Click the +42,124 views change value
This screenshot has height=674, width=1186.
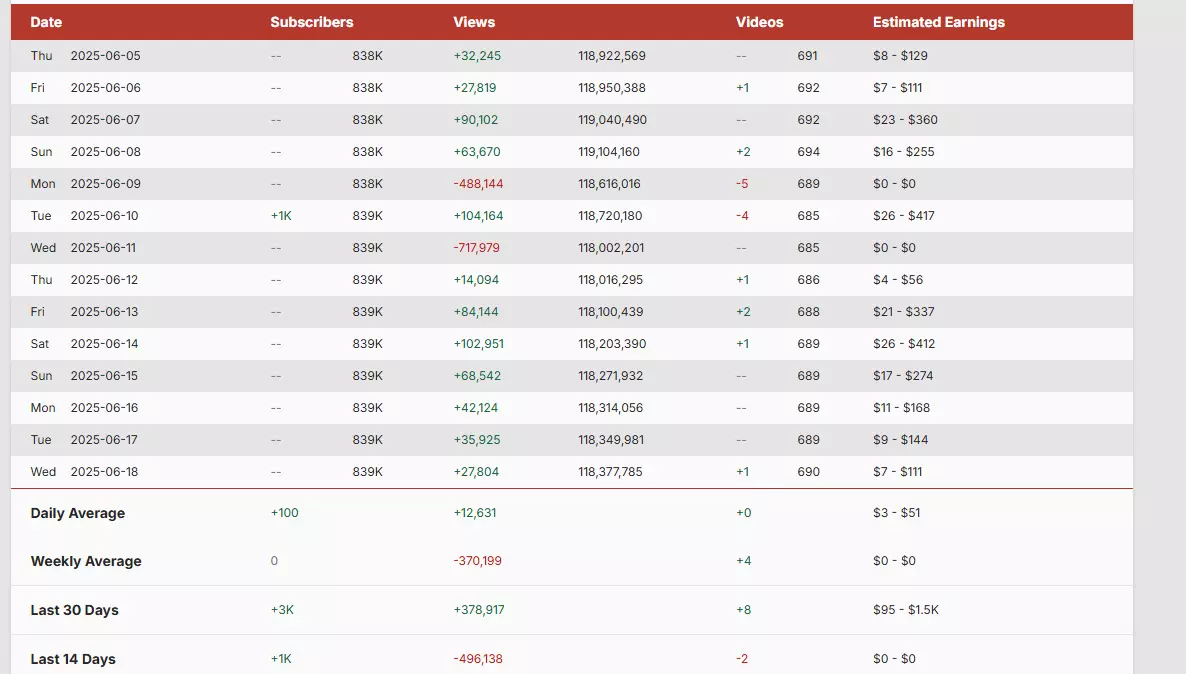[476, 408]
